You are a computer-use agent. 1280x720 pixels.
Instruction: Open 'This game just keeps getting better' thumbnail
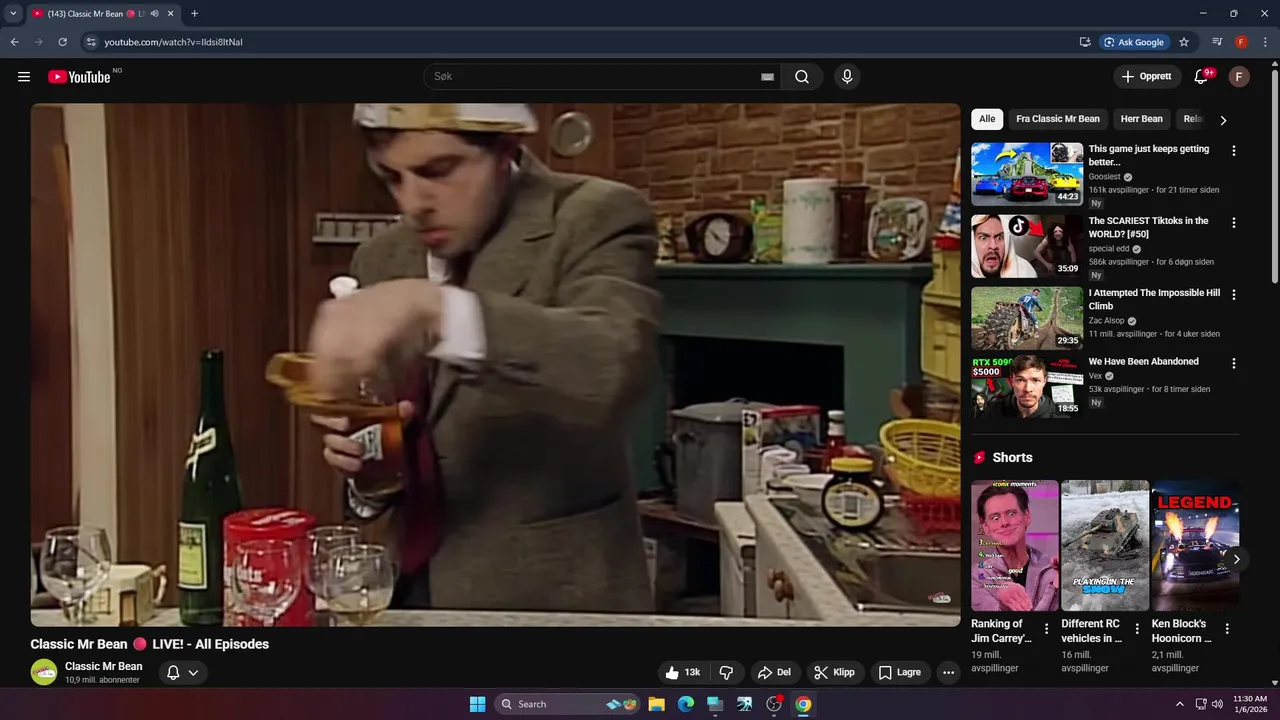[x=1027, y=174]
